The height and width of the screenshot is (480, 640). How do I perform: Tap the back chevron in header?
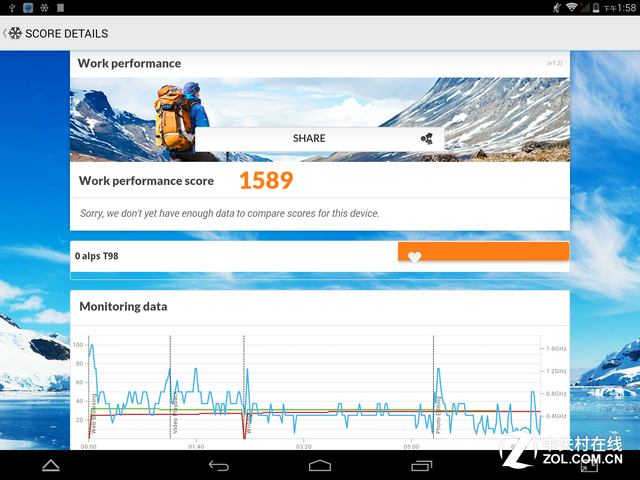4,33
